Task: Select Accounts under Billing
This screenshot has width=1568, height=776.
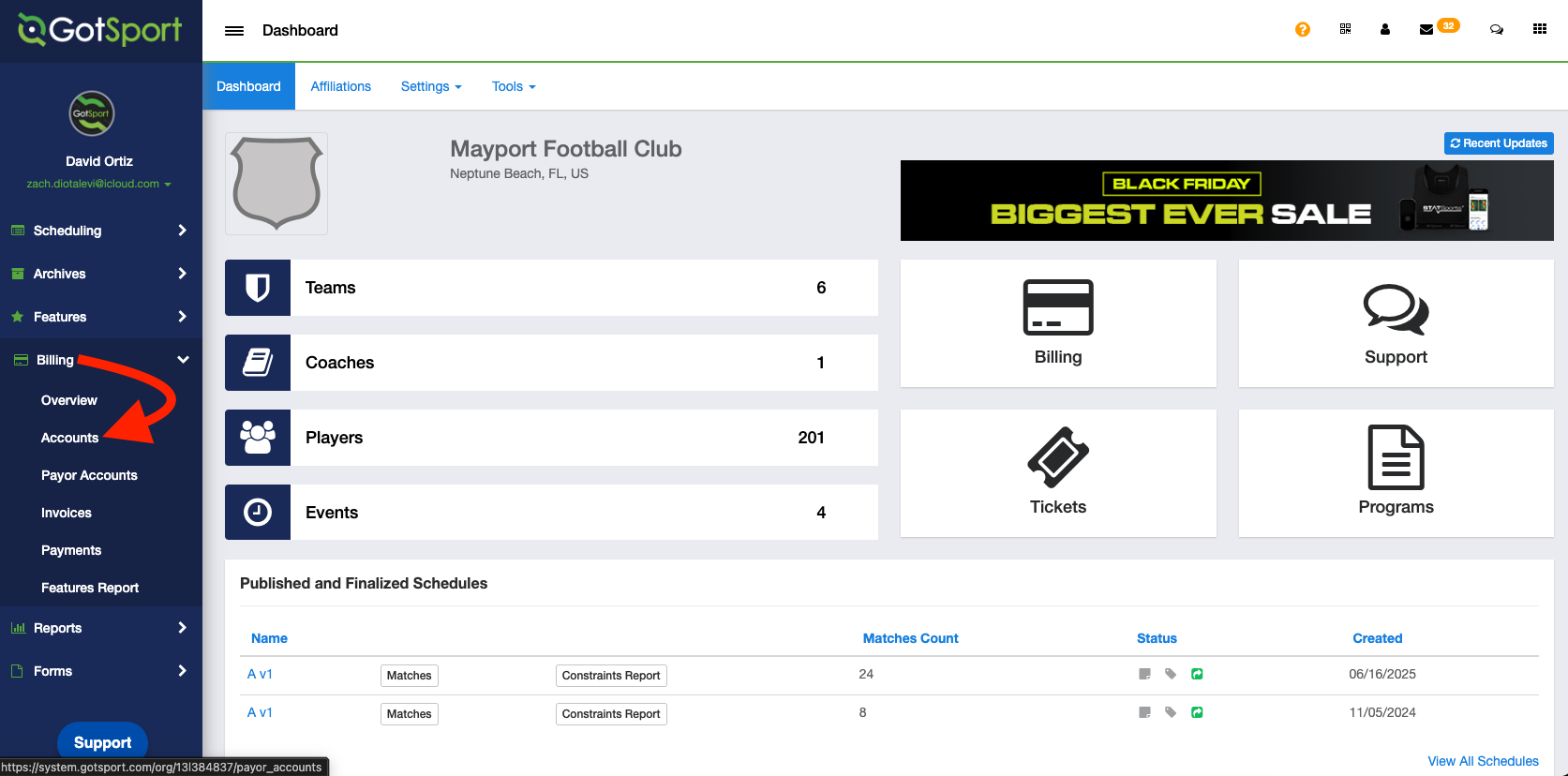Action: pos(69,438)
